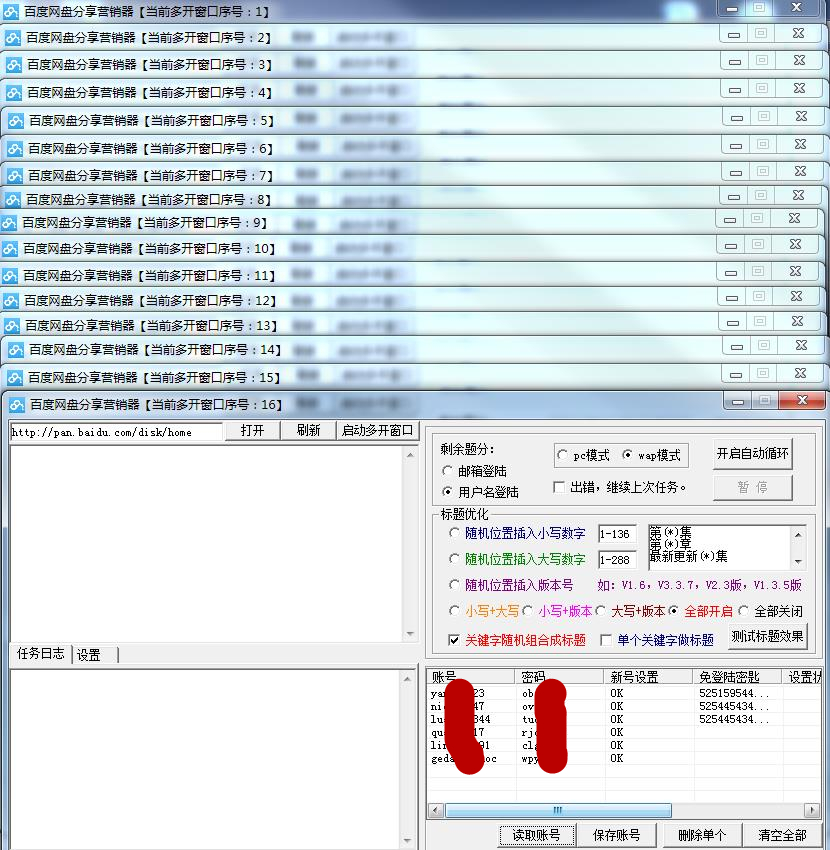This screenshot has height=850, width=830.
Task: Click the account table horizontal scrollbar
Action: point(556,810)
